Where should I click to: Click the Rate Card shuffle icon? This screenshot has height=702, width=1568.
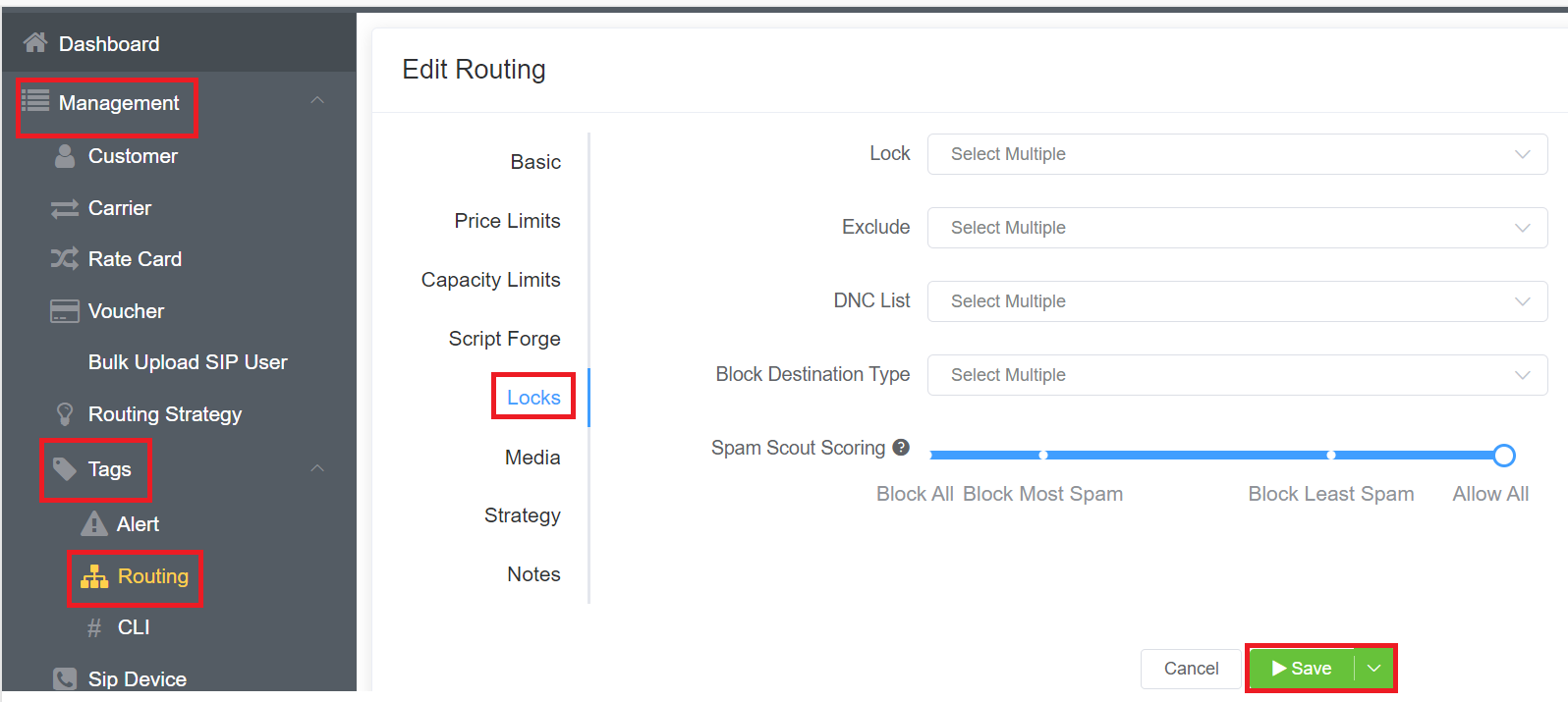(x=65, y=259)
